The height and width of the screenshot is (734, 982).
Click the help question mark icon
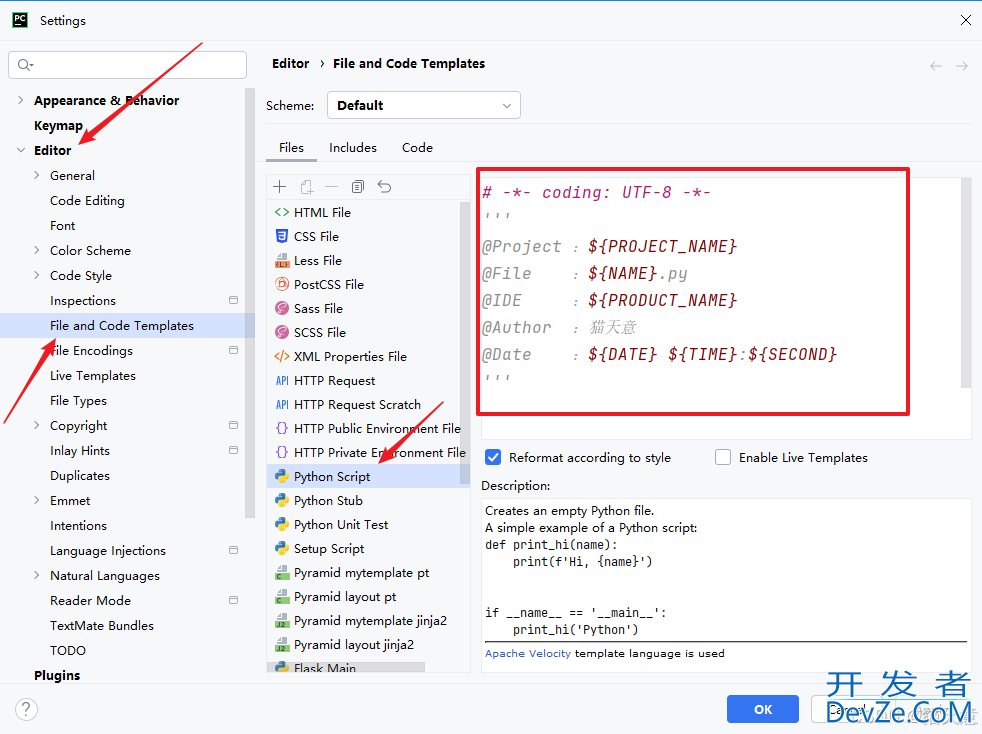pos(26,710)
